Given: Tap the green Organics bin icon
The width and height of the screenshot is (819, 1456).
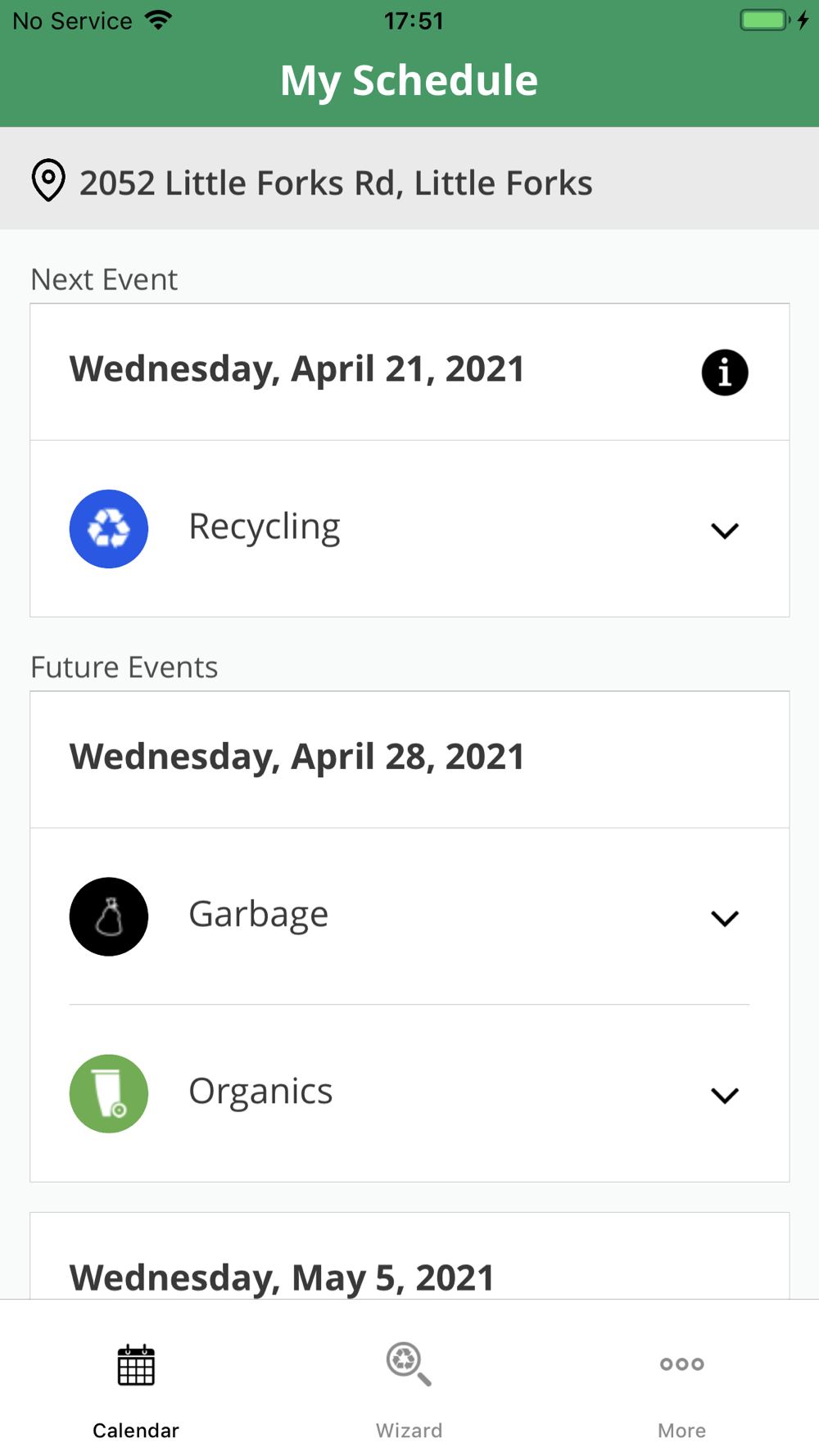Looking at the screenshot, I should [109, 1093].
